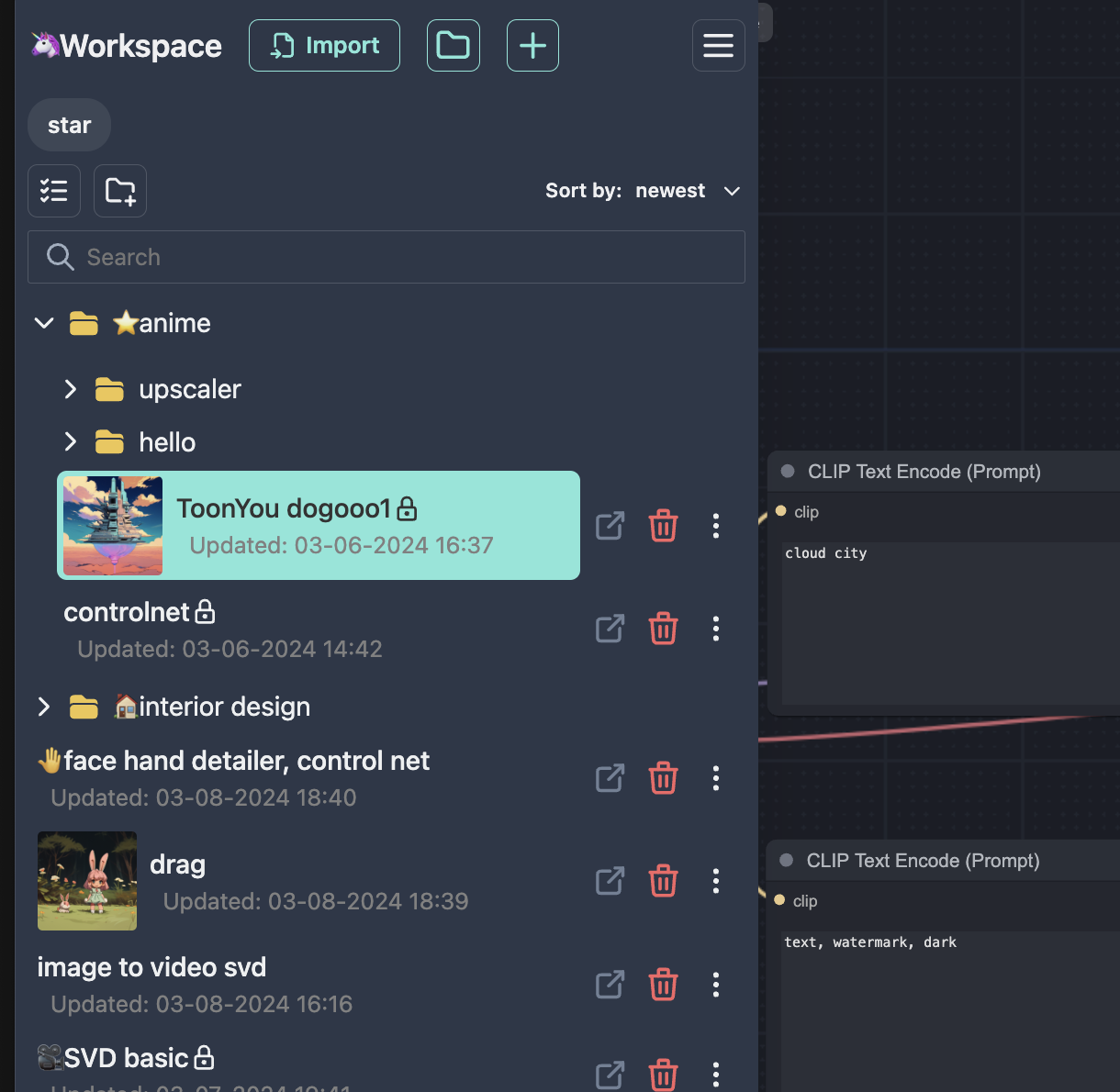Screen dimensions: 1120x1092
Task: Click the folder browse icon beside Import
Action: click(453, 45)
